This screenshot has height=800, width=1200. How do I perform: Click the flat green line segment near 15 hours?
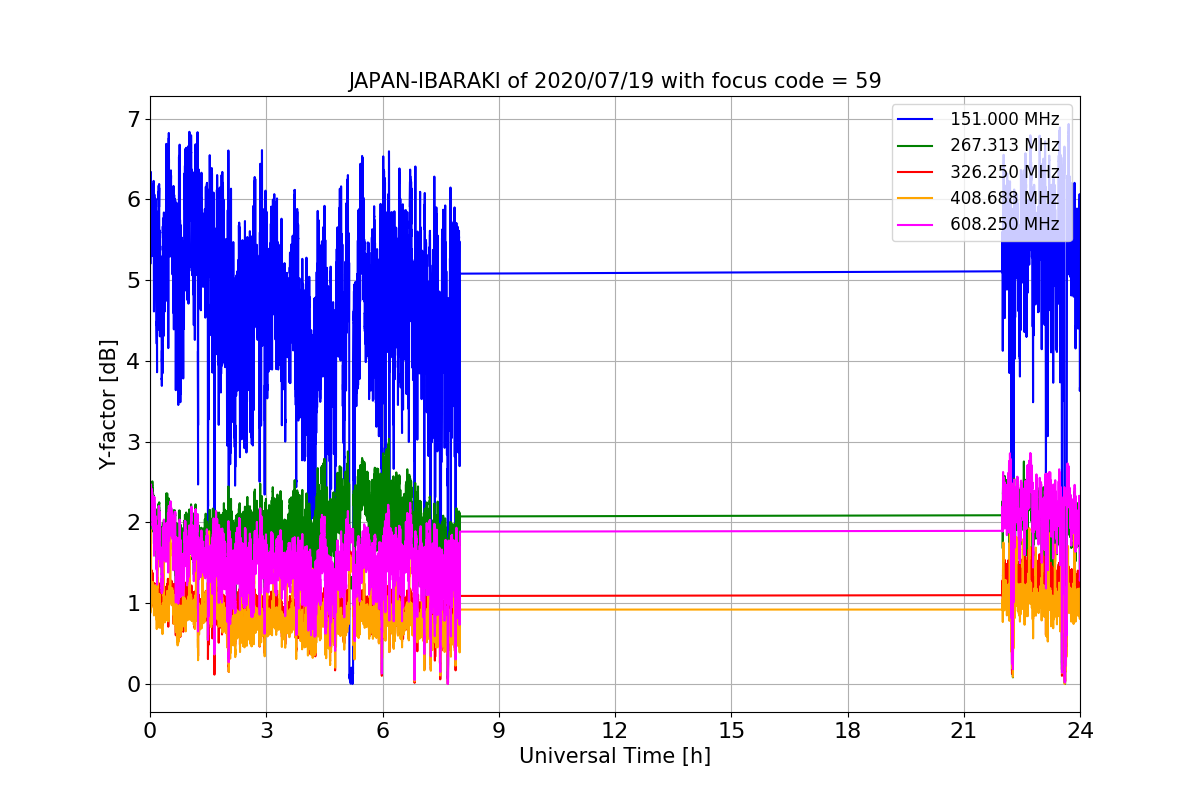[x=731, y=516]
